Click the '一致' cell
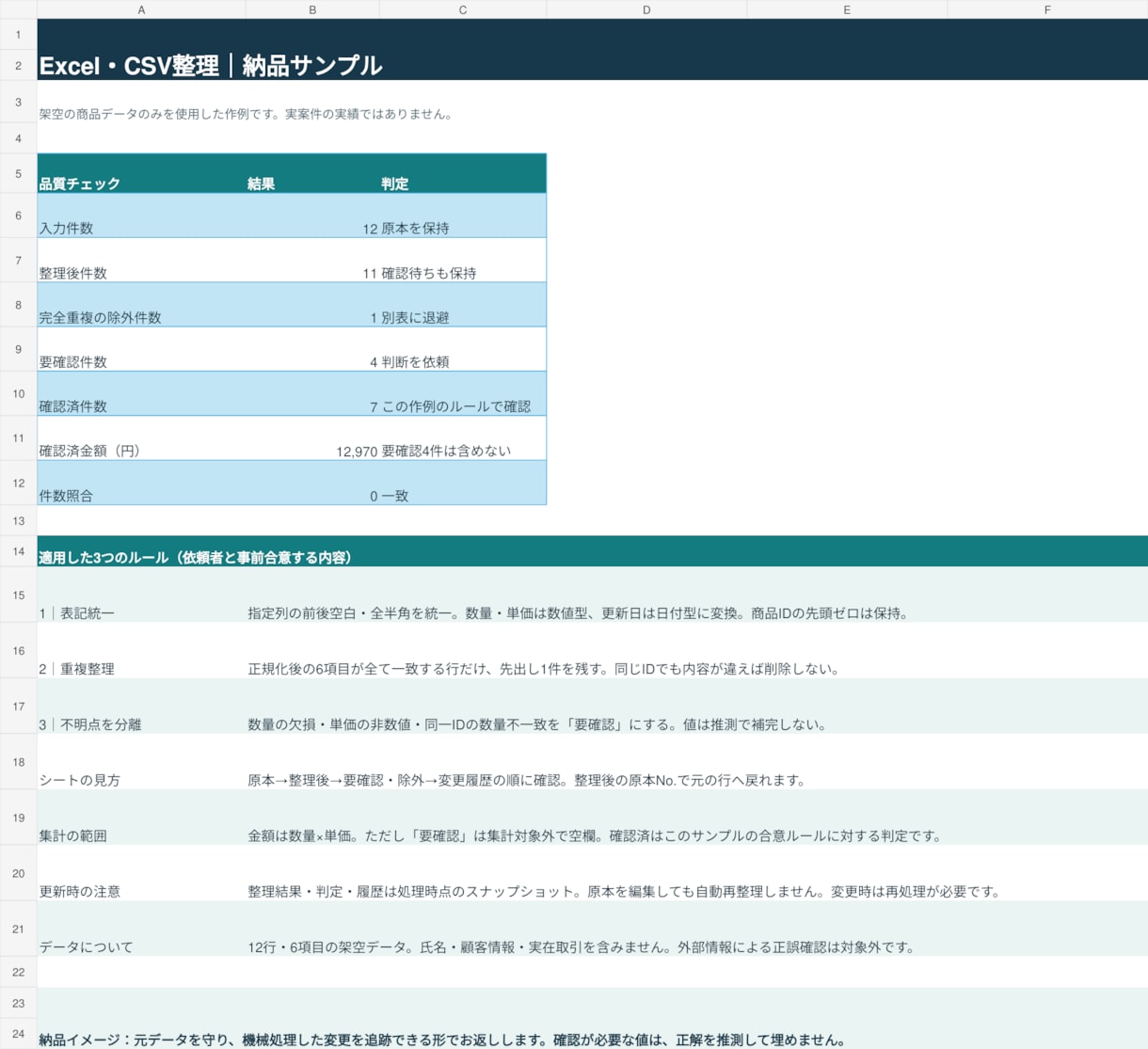 pos(463,483)
